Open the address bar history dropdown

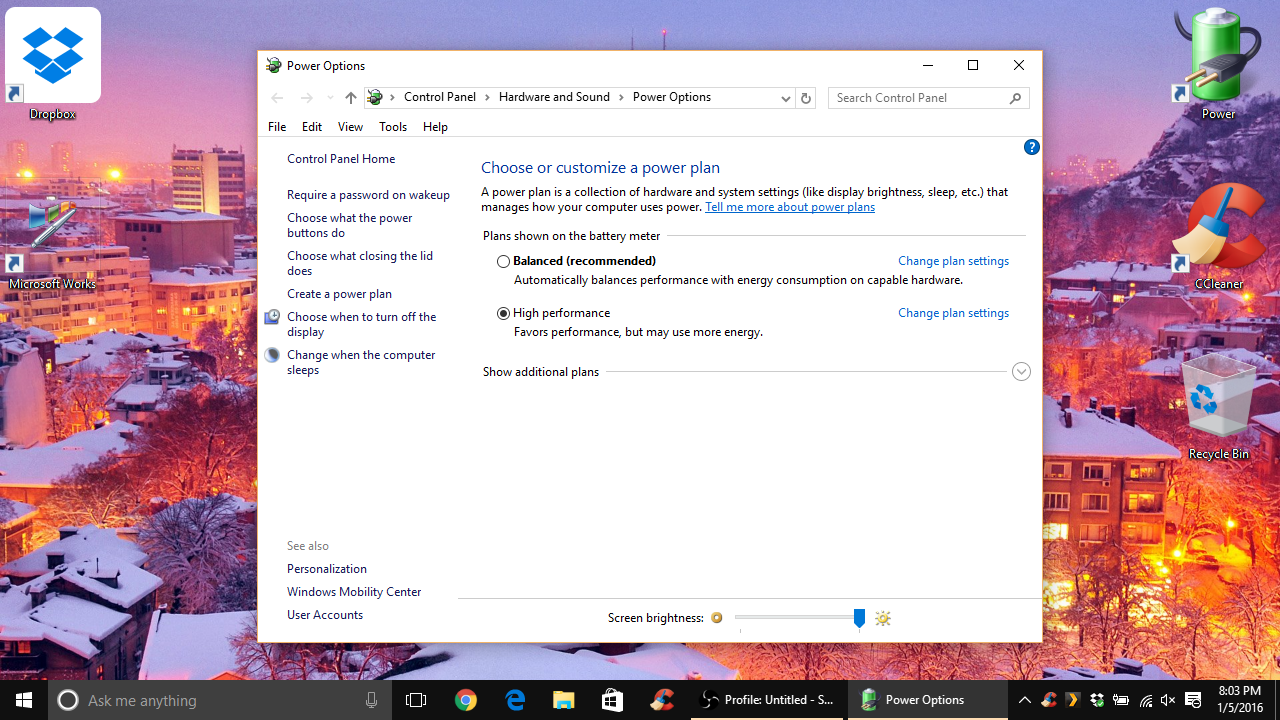[785, 98]
